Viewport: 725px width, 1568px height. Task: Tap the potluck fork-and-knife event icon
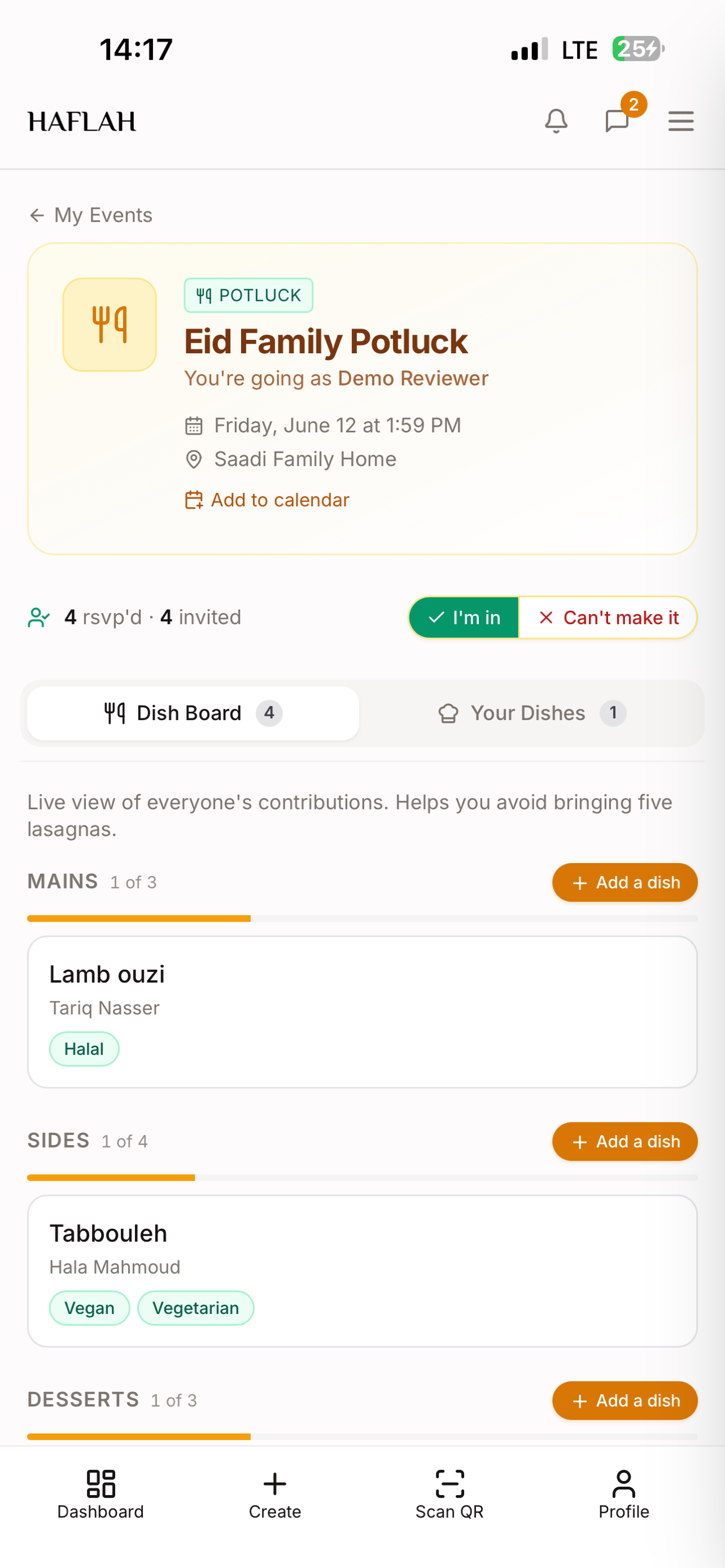[110, 325]
